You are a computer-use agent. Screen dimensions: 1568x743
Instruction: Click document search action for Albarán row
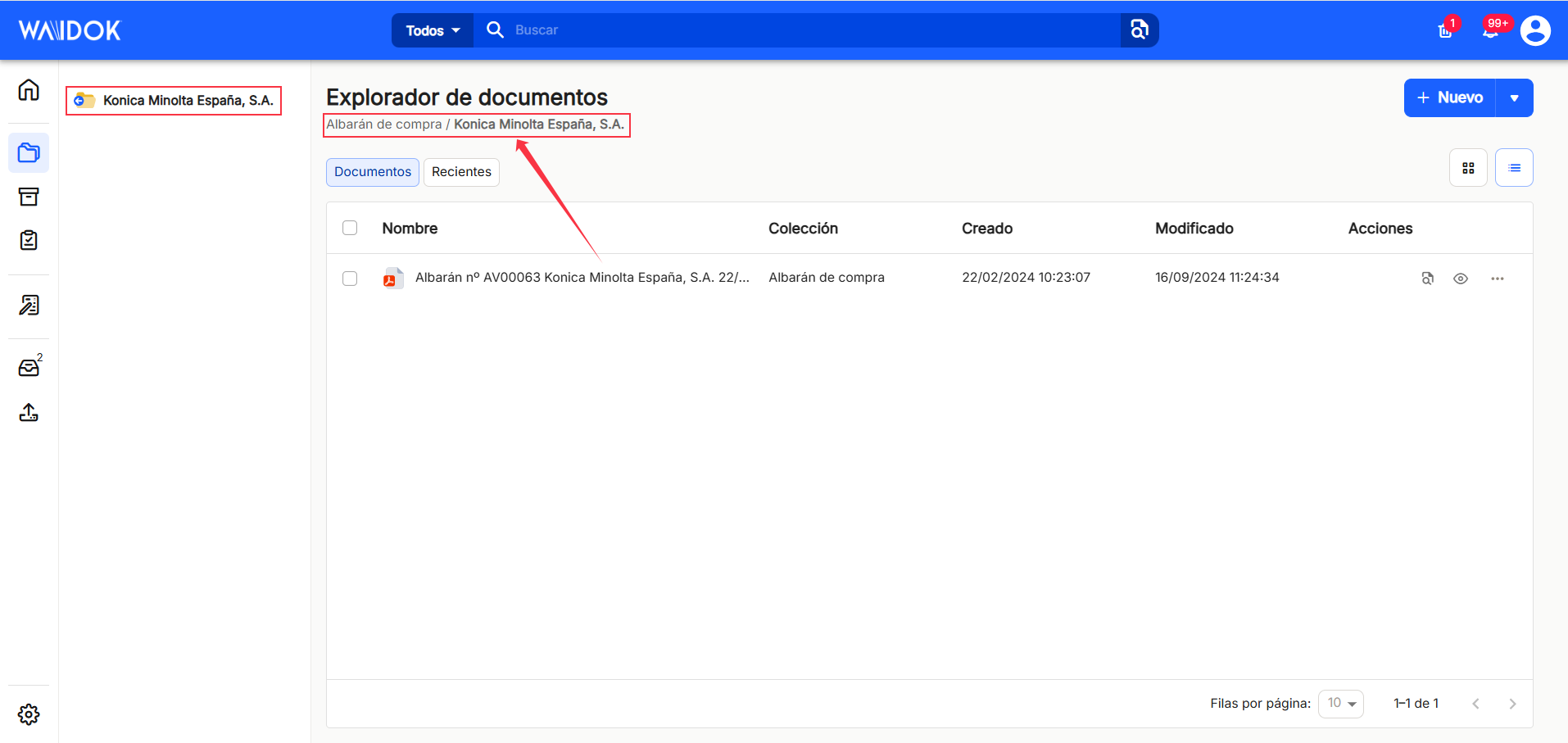(x=1428, y=279)
